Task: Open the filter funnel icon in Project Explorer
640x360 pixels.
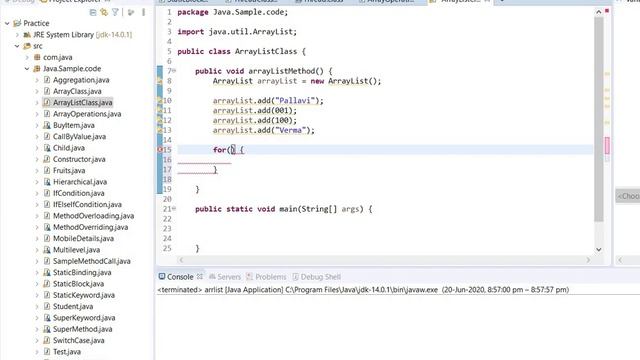Action: (116, 12)
